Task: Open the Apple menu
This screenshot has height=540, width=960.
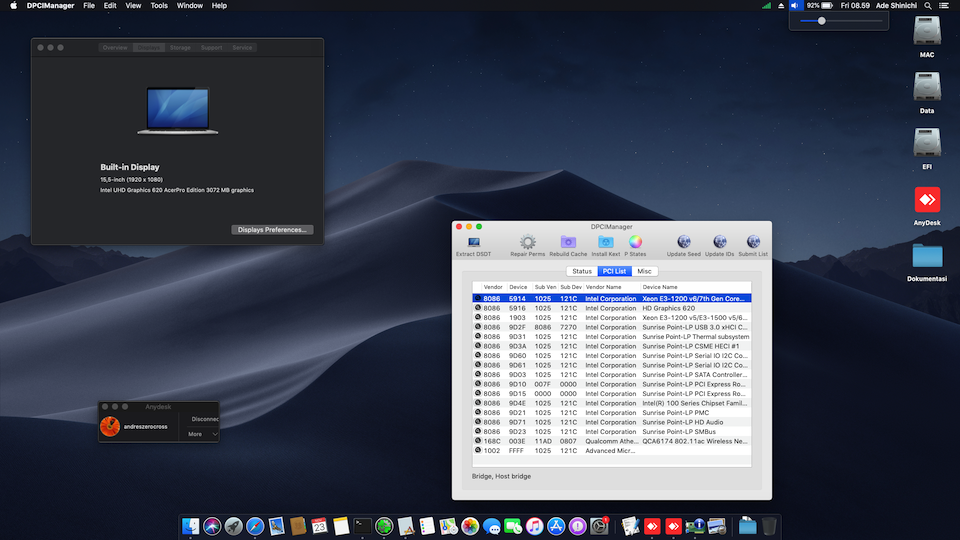Action: (13, 6)
